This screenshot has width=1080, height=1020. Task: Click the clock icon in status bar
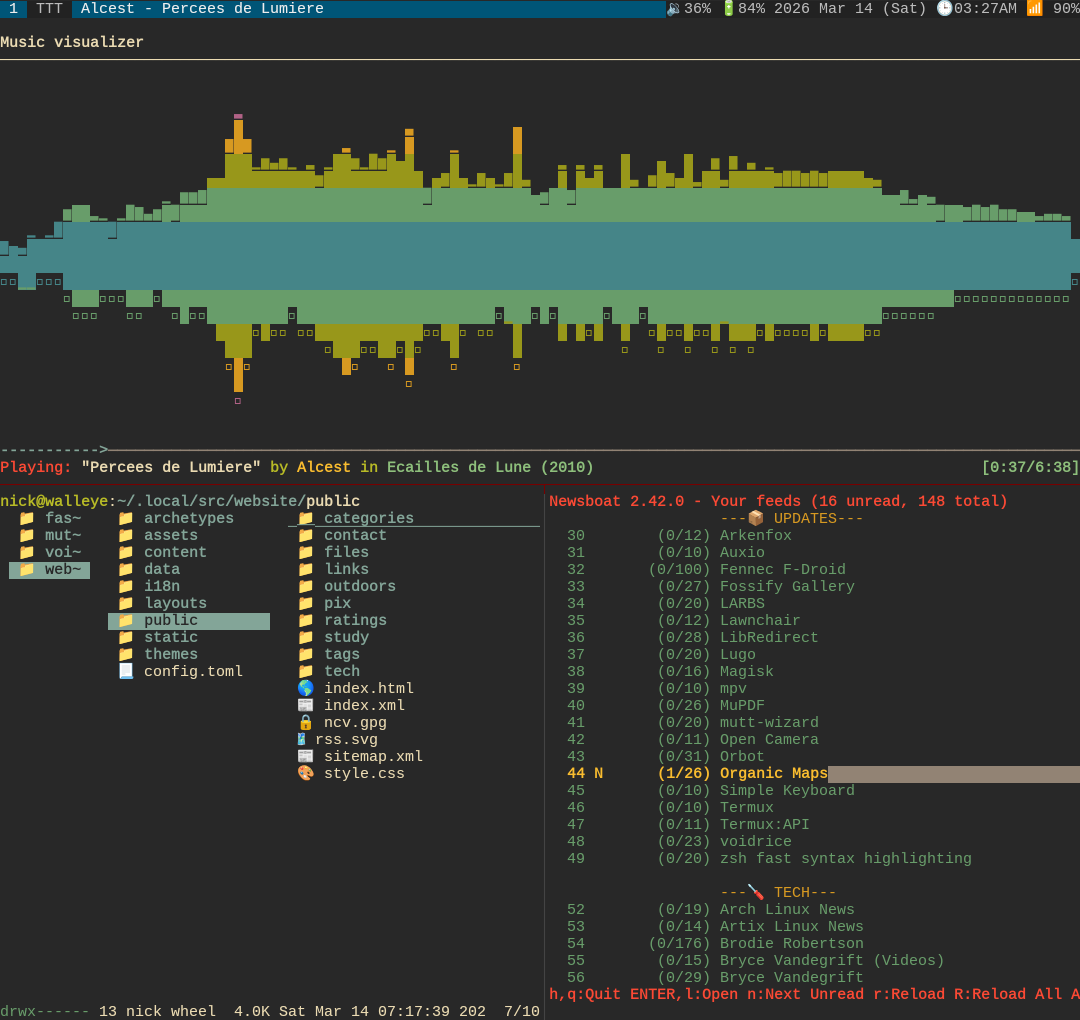tap(944, 9)
